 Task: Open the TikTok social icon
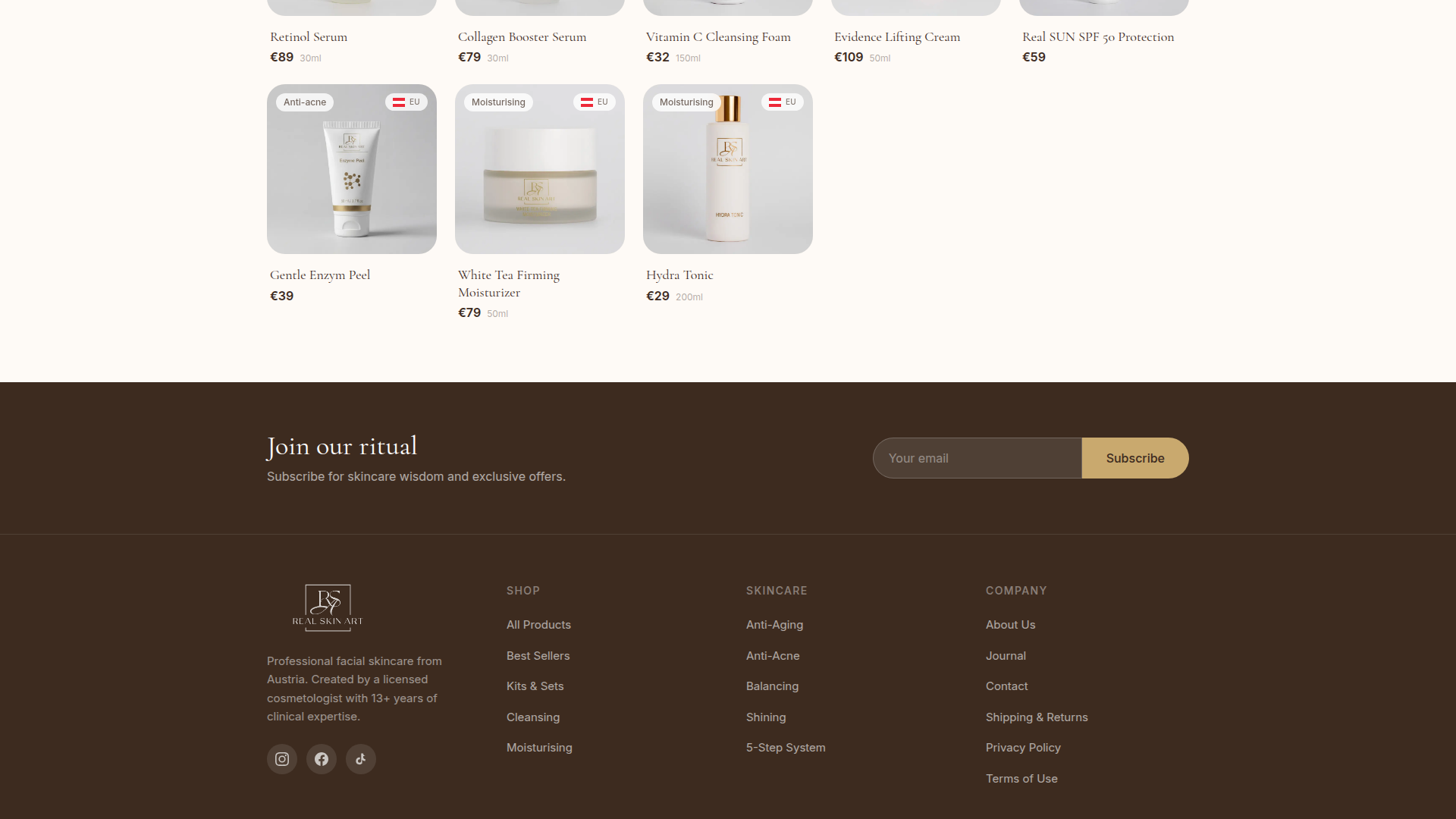[x=361, y=759]
